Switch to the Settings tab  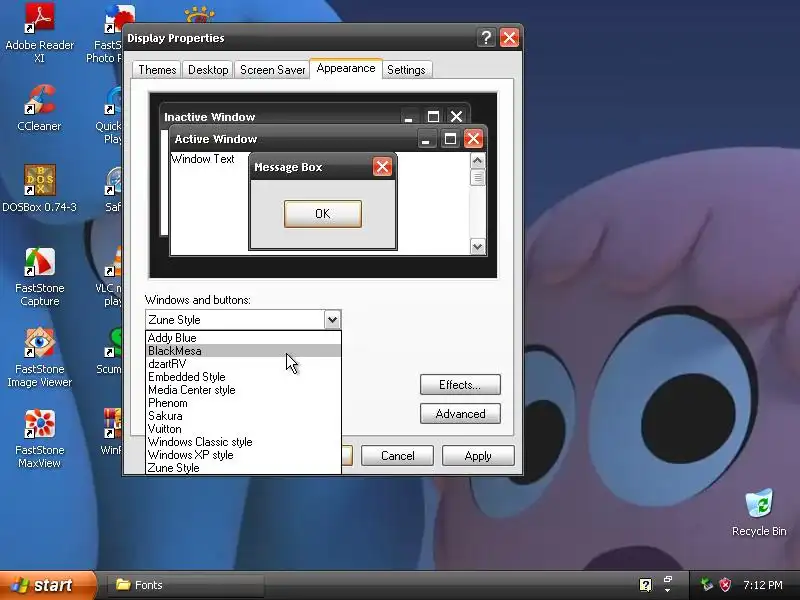point(406,70)
